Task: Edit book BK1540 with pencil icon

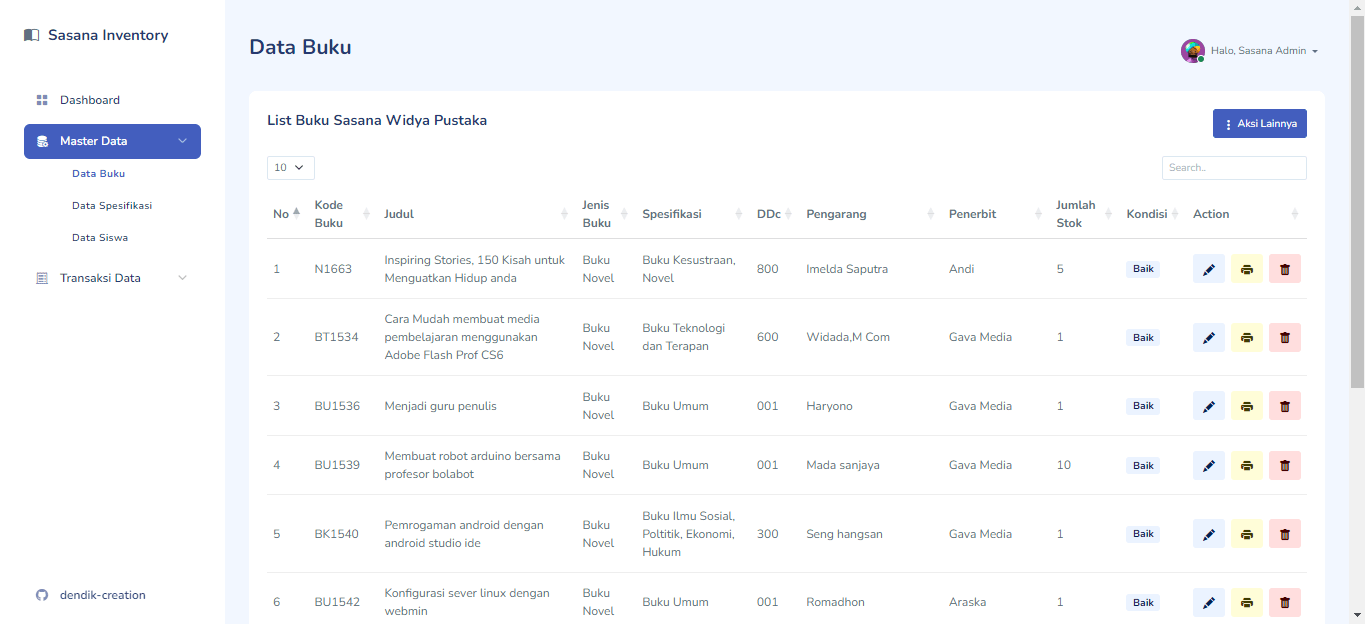Action: pos(1209,534)
